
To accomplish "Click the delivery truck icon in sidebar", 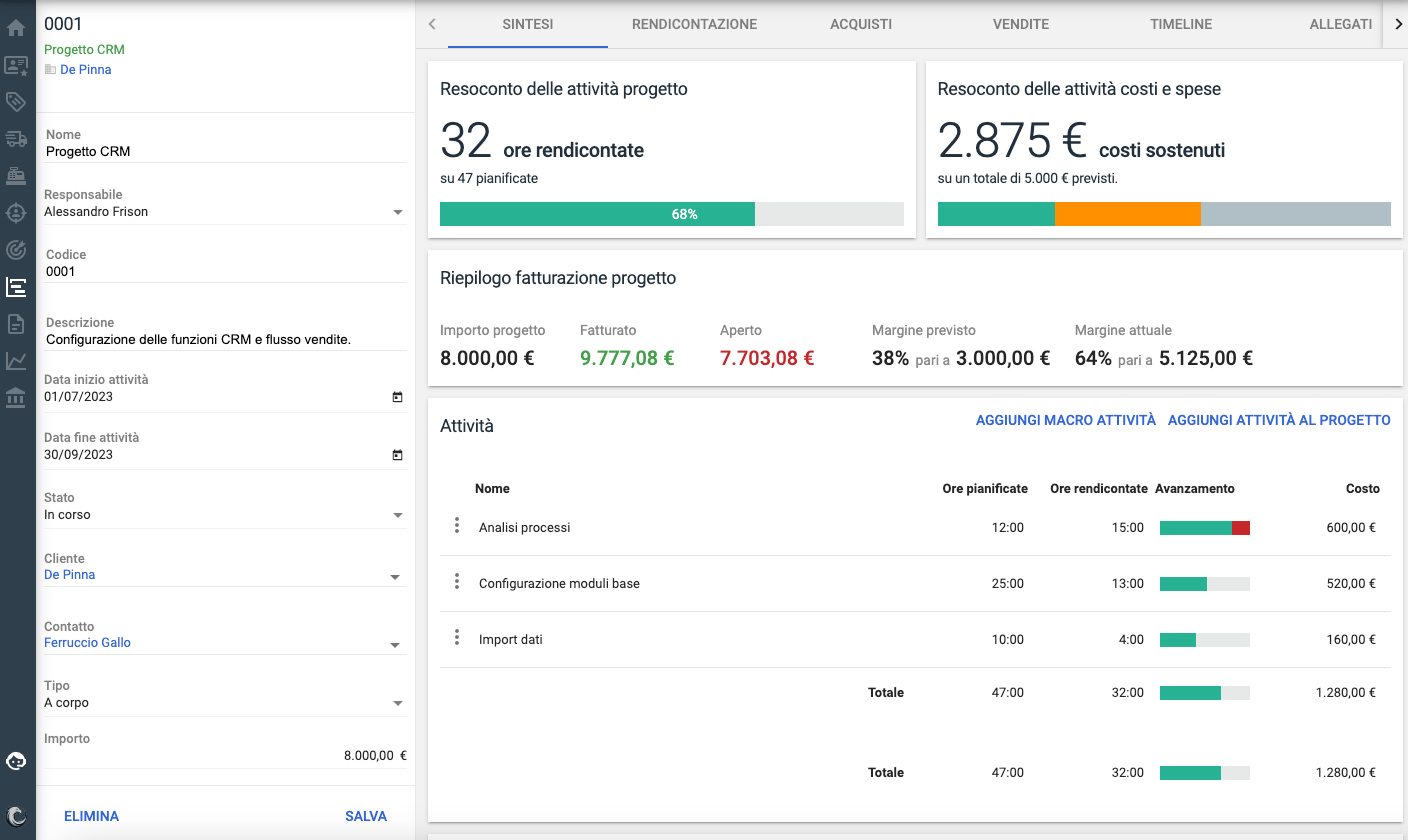I will click(16, 139).
